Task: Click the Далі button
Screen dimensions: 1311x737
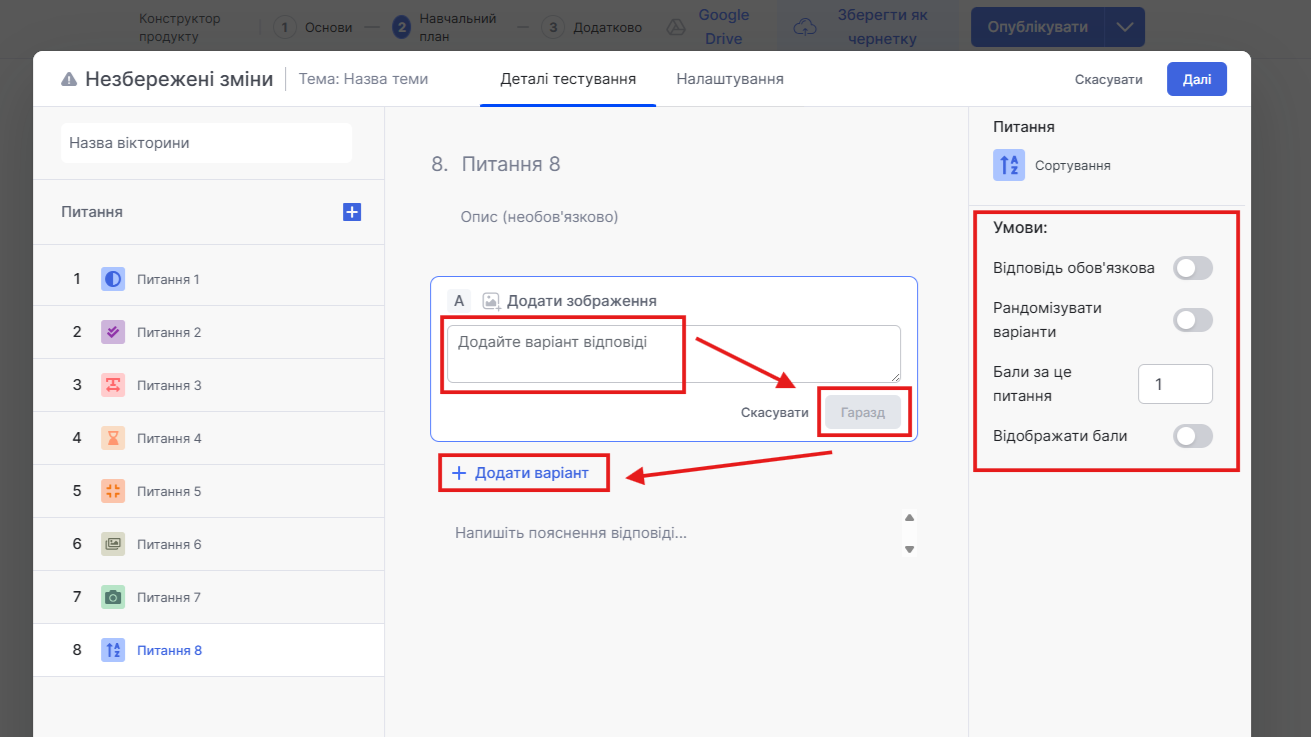Action: (1196, 79)
